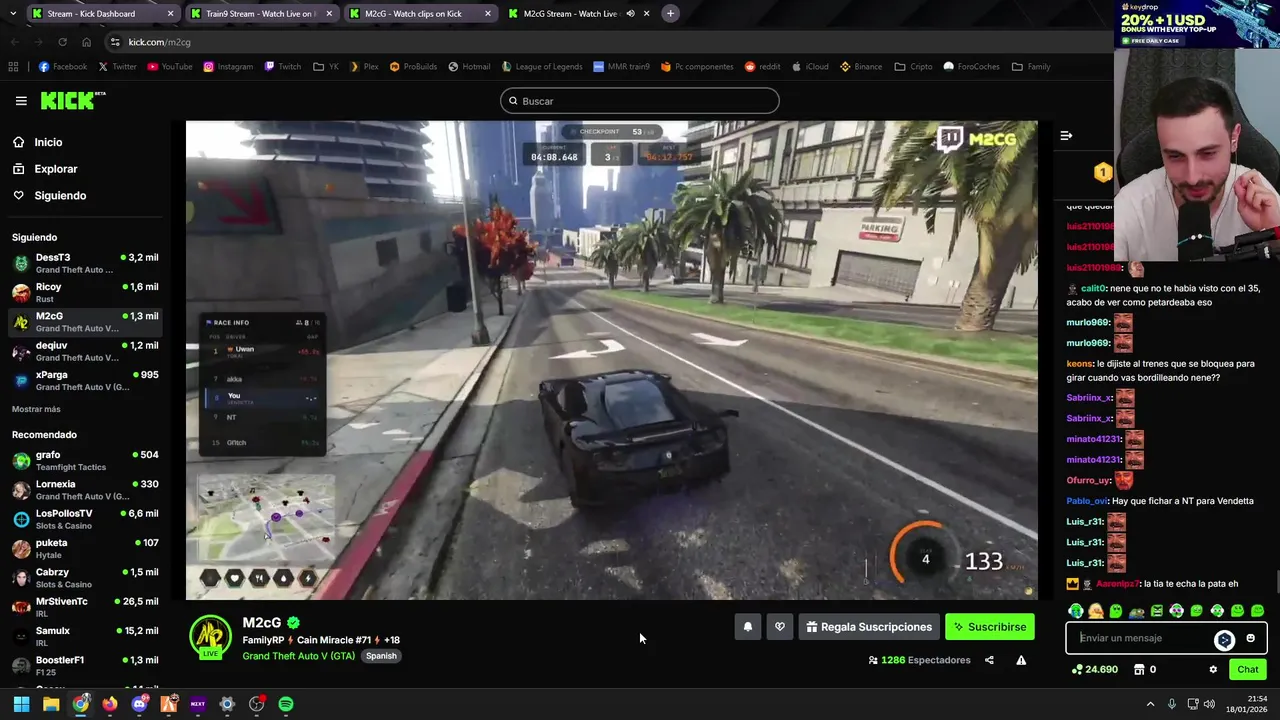
Task: Open the Cripto bookmarks folder
Action: tap(913, 67)
